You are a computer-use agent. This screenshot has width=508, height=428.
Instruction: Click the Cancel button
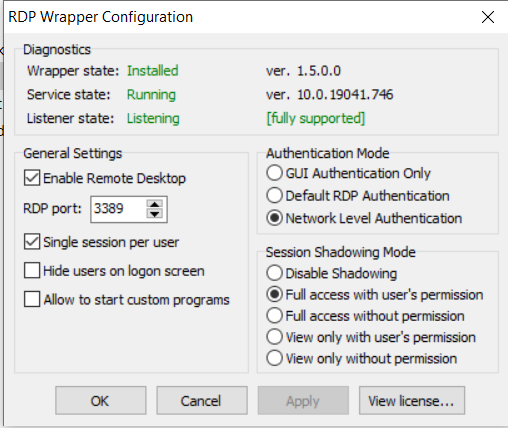coord(202,400)
